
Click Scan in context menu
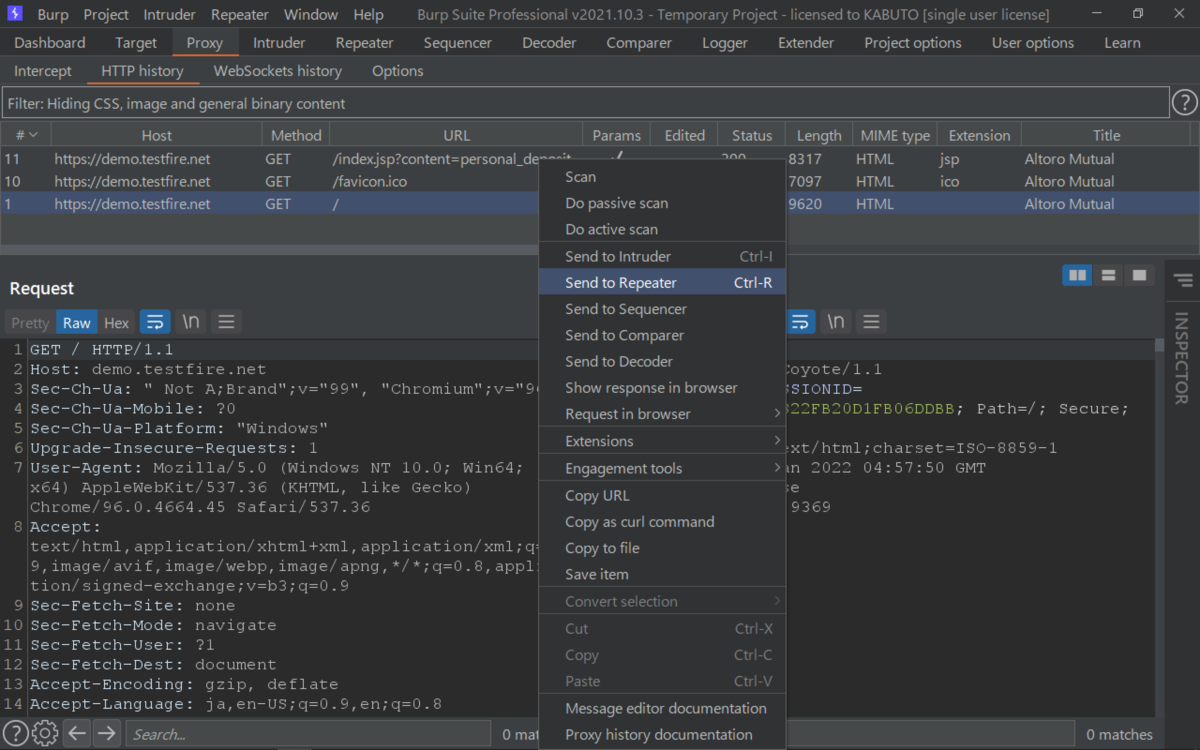point(662,177)
